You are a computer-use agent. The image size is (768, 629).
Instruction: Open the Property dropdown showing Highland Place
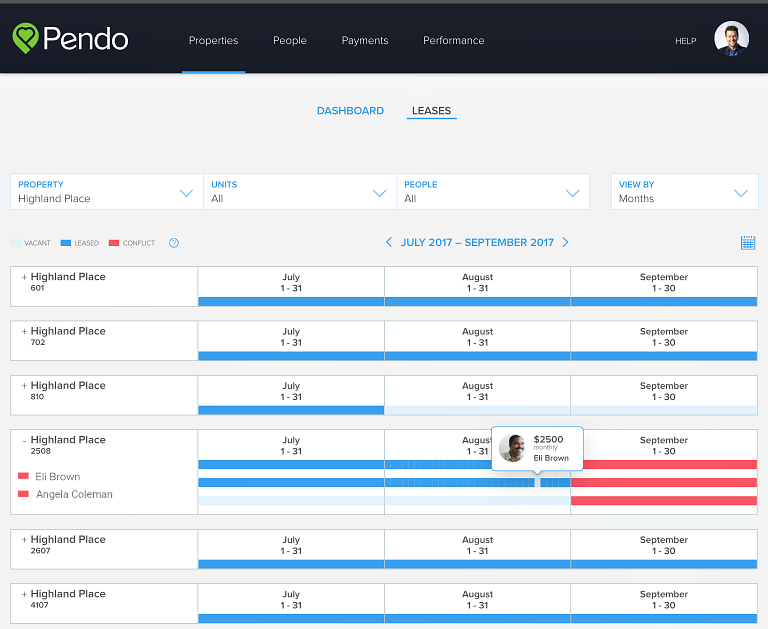tap(107, 192)
